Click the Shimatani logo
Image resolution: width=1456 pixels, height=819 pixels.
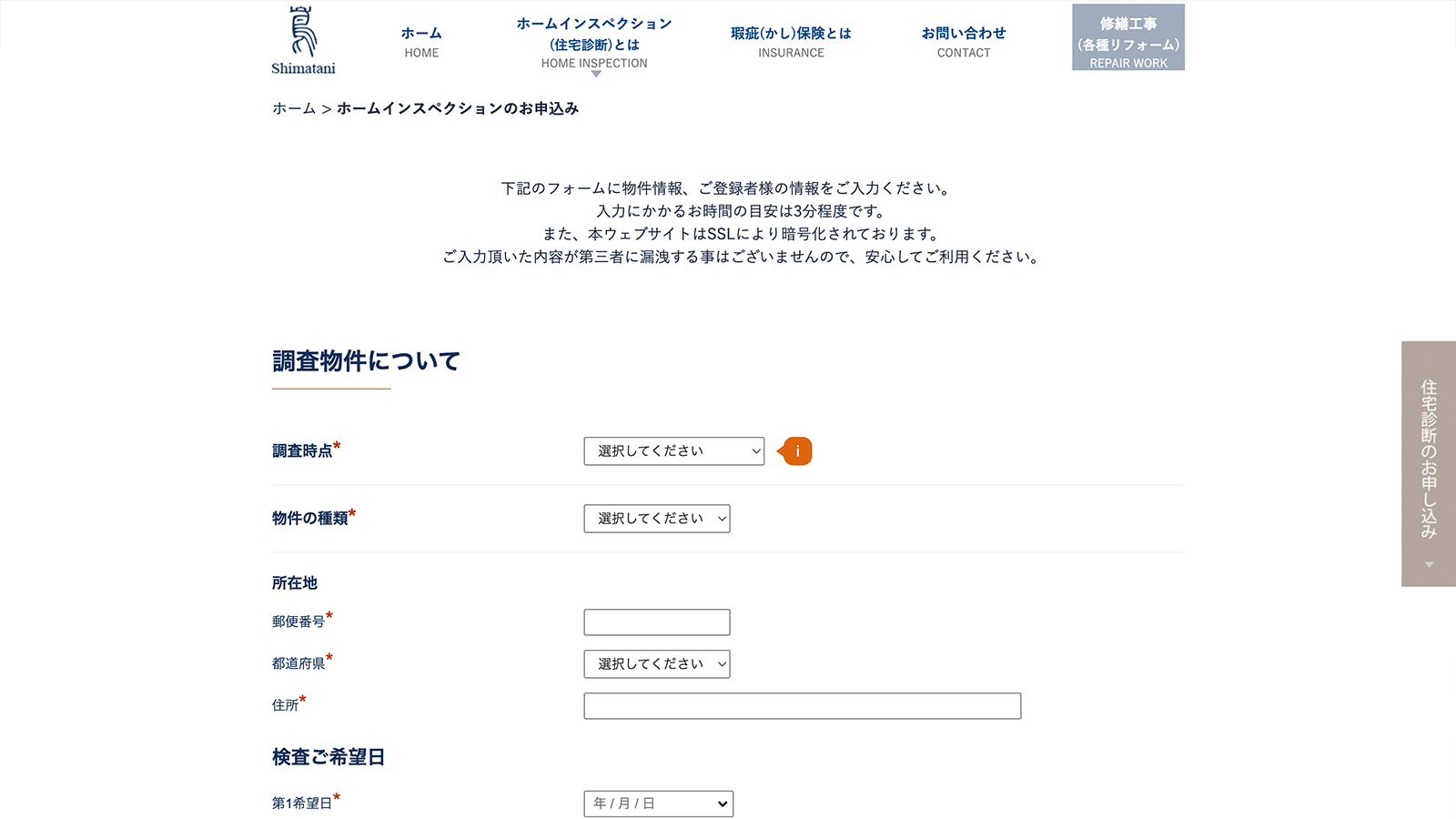301,38
